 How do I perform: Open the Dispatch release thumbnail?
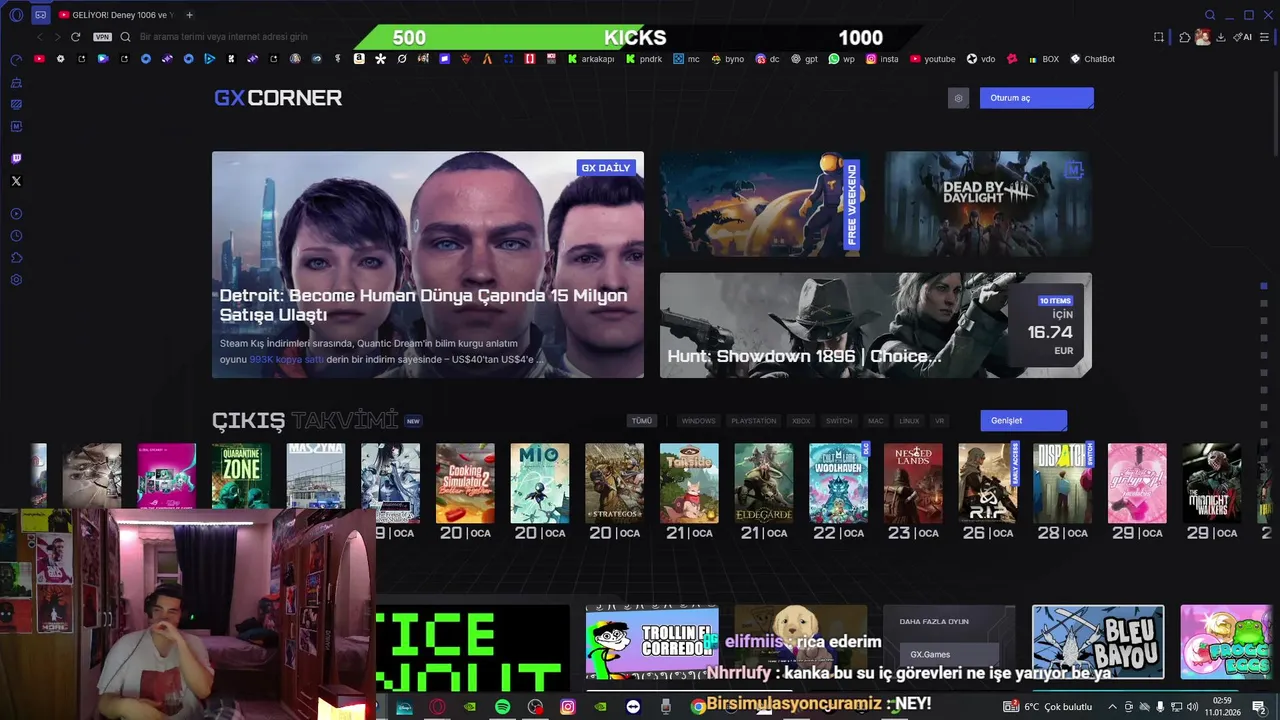[1062, 483]
